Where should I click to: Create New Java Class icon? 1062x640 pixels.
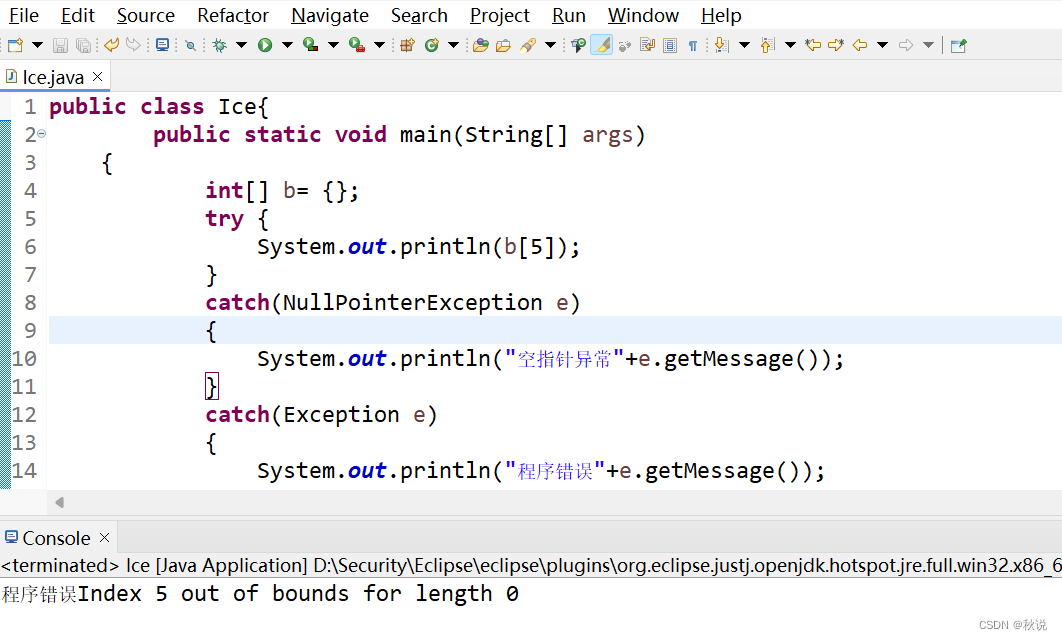[431, 45]
